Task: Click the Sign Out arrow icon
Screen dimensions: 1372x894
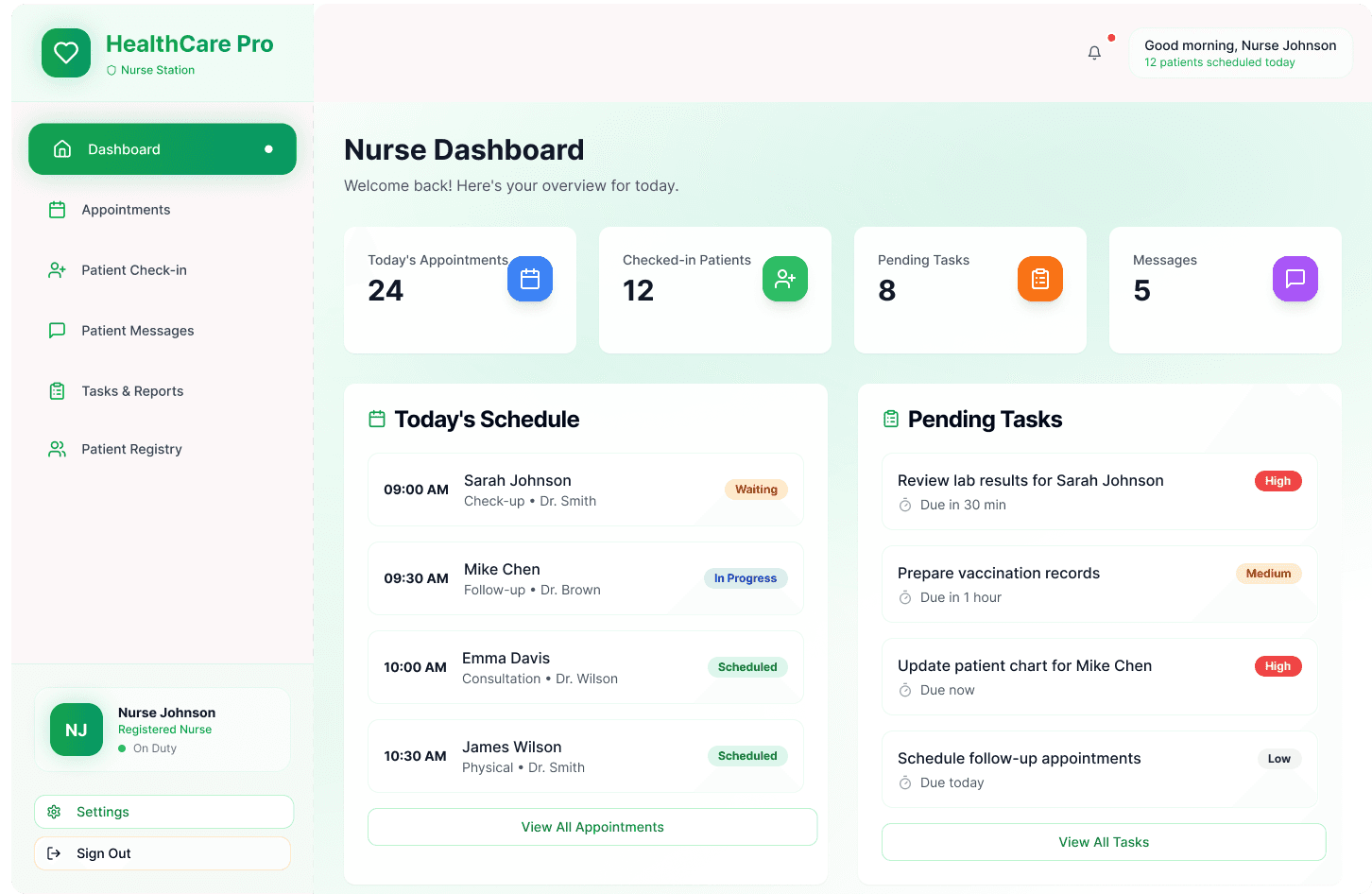Action: pos(54,853)
